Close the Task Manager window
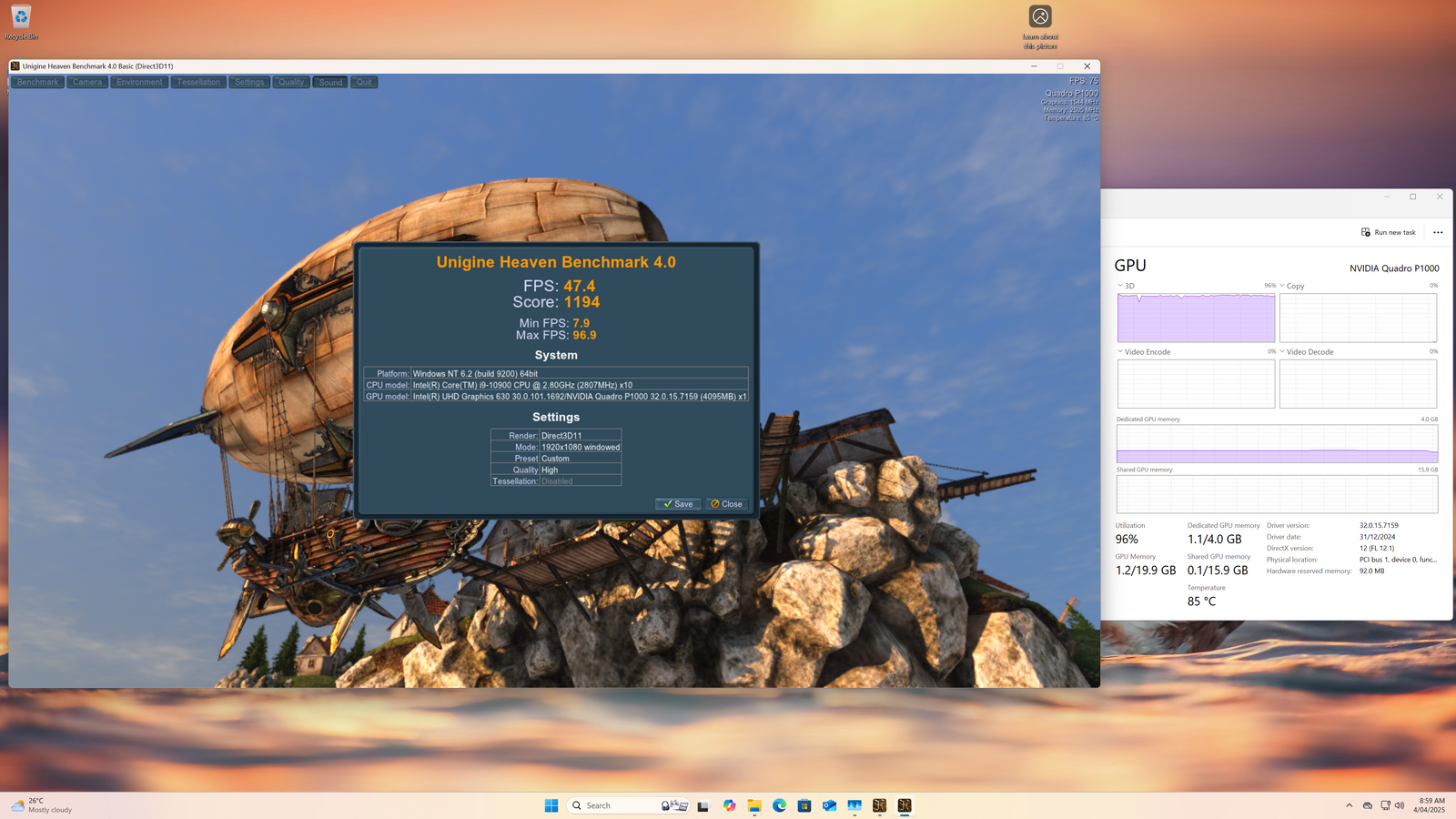 coord(1440,197)
